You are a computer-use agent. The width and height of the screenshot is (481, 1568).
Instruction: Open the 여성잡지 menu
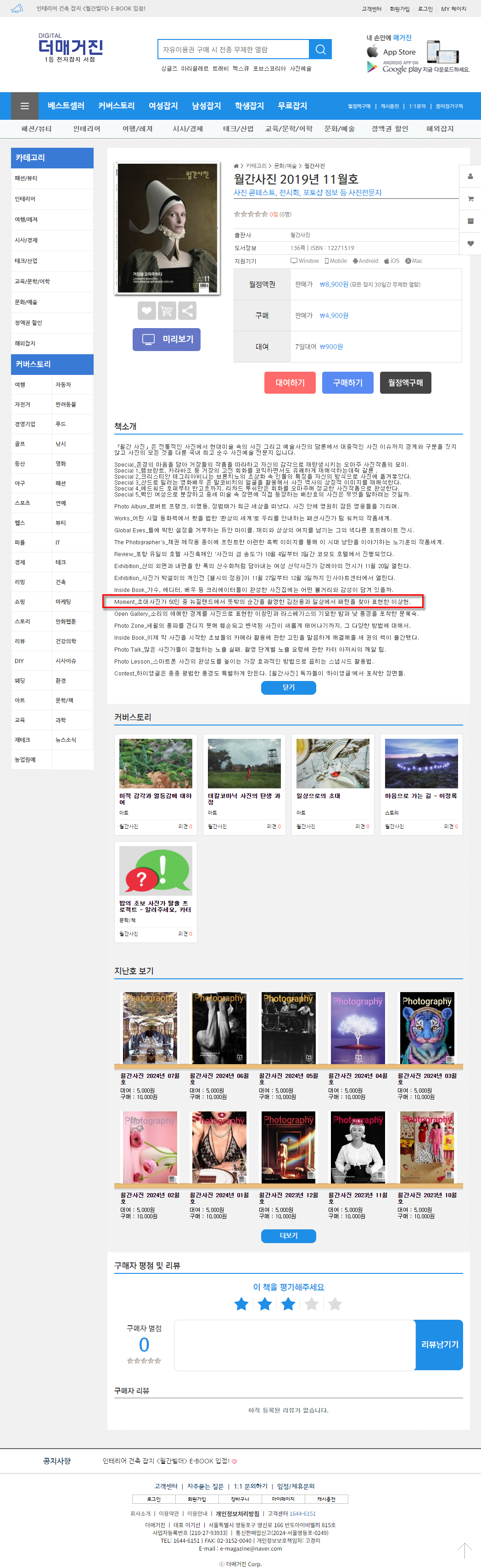point(163,106)
